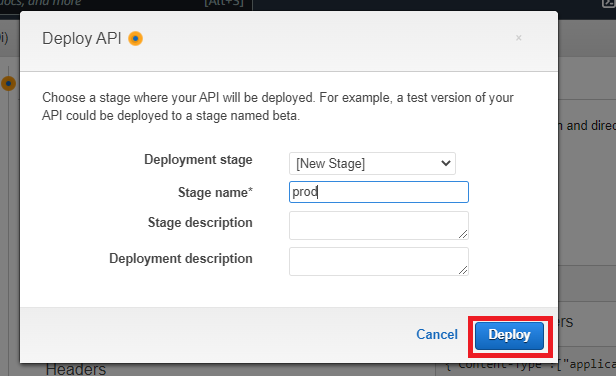Click the 'Deploy API' dialog title
This screenshot has width=616, height=376.
pyautogui.click(x=82, y=39)
